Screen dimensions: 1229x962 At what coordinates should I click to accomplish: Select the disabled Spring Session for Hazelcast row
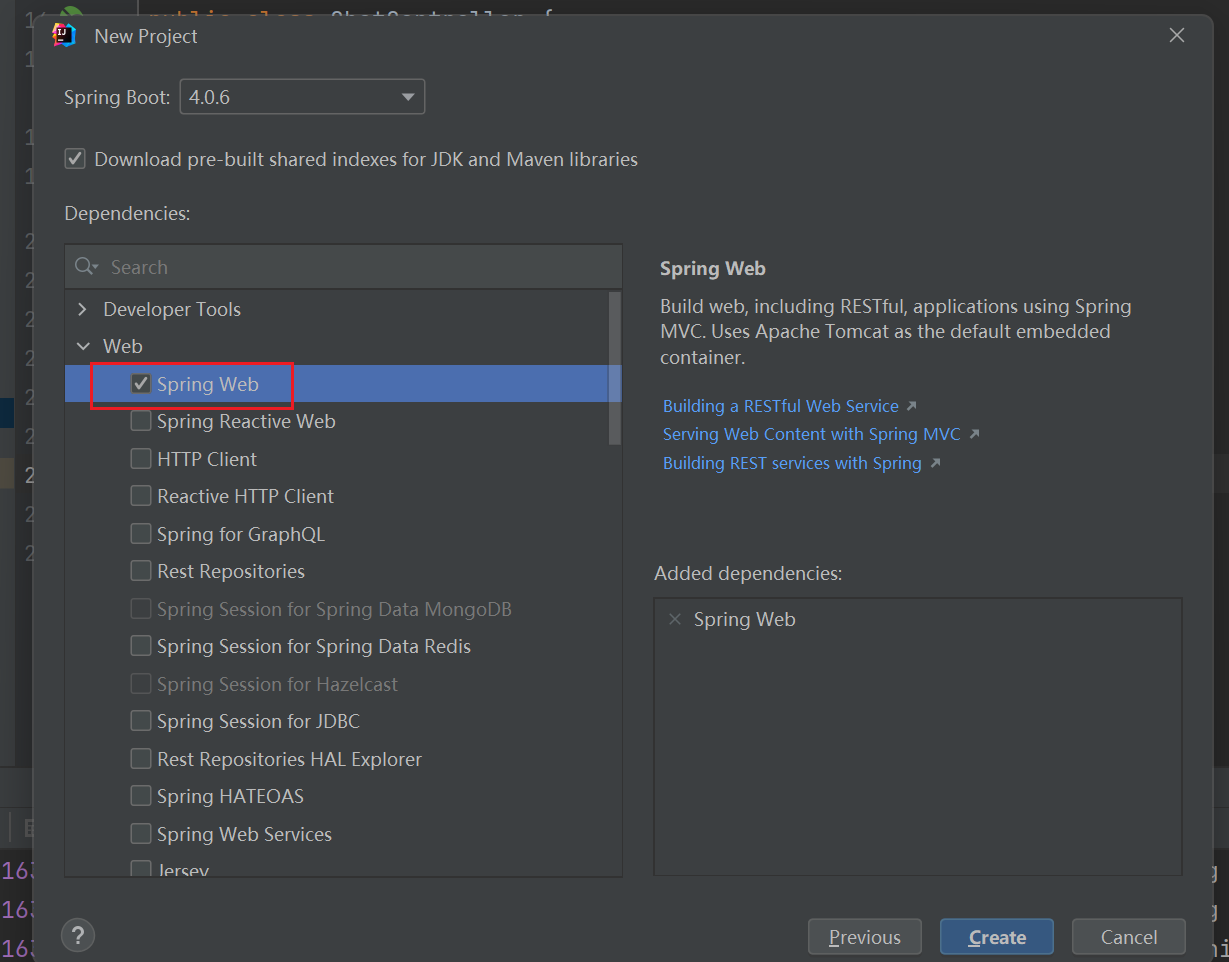(343, 684)
